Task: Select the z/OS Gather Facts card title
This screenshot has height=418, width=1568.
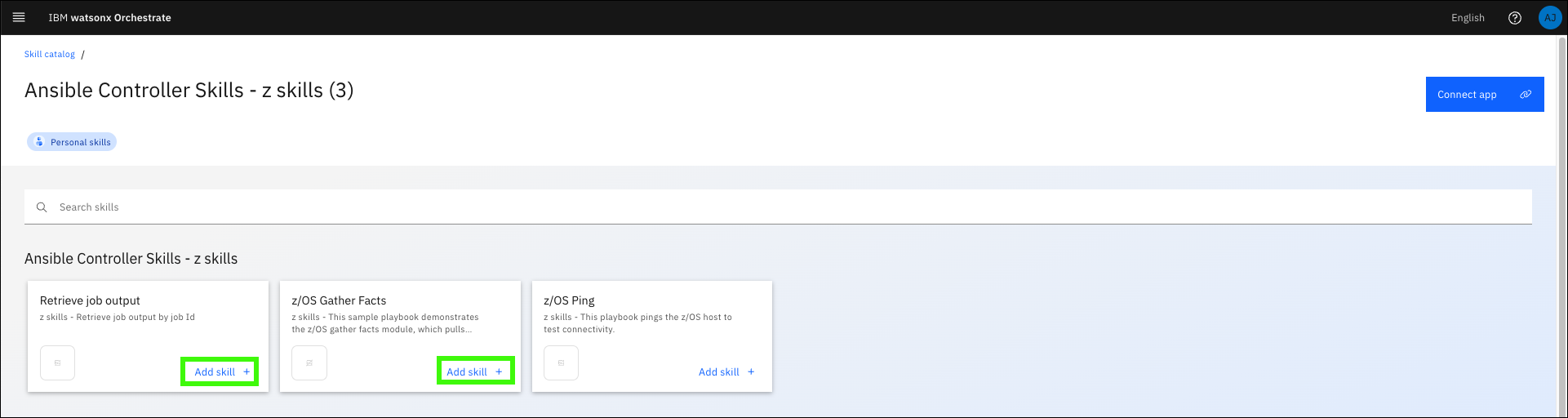Action: [339, 300]
